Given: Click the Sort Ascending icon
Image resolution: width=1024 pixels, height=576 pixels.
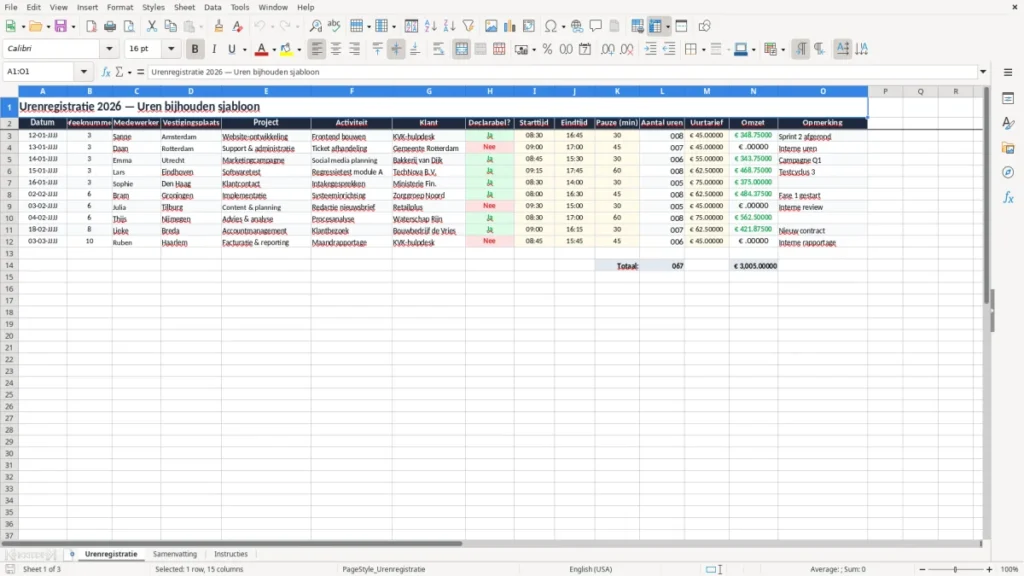Looking at the screenshot, I should 430,26.
